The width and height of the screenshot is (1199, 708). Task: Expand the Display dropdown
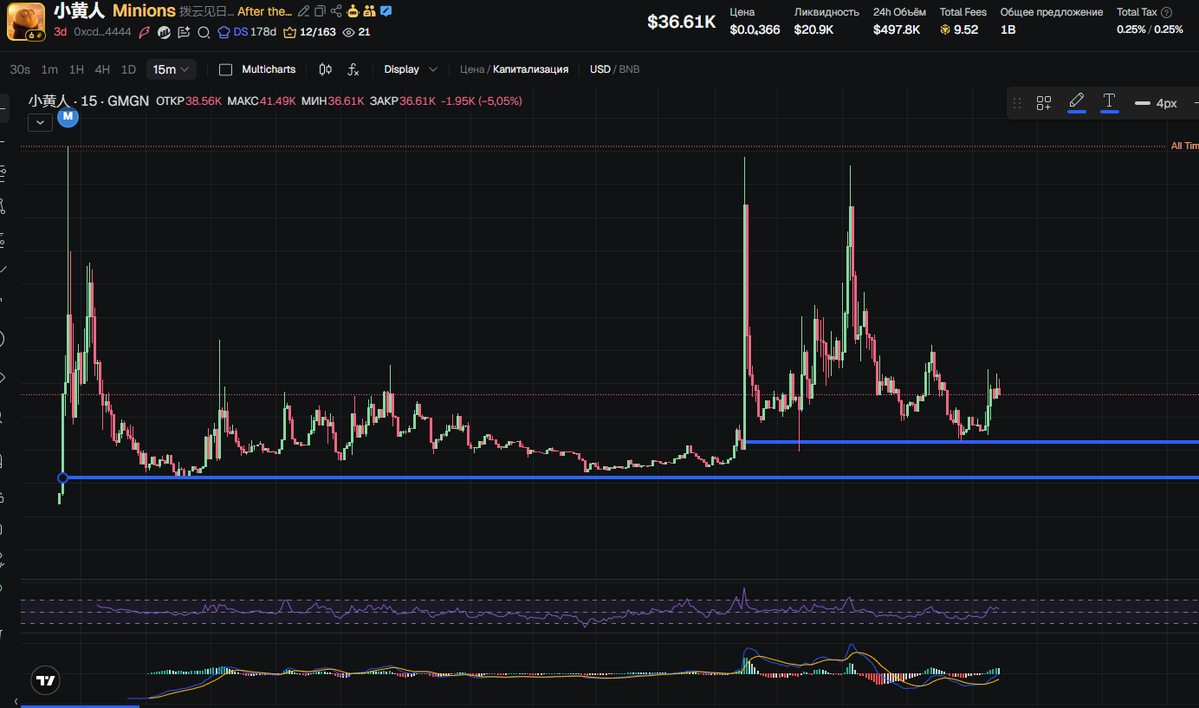(411, 70)
